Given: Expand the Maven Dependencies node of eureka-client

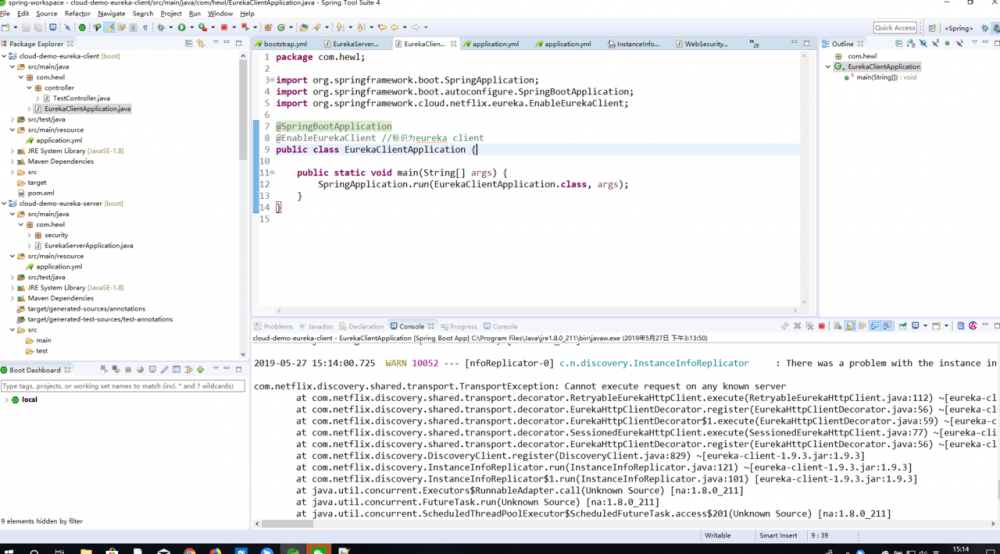Looking at the screenshot, I should pos(13,161).
